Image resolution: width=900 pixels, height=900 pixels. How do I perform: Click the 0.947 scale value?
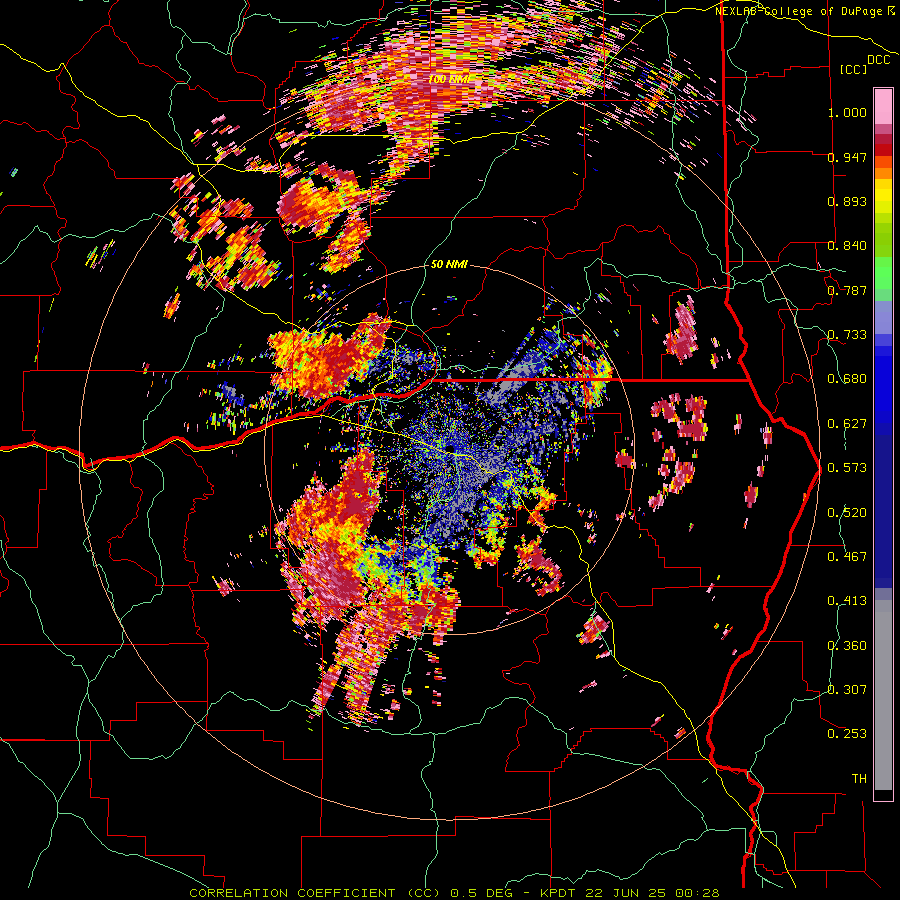click(847, 157)
